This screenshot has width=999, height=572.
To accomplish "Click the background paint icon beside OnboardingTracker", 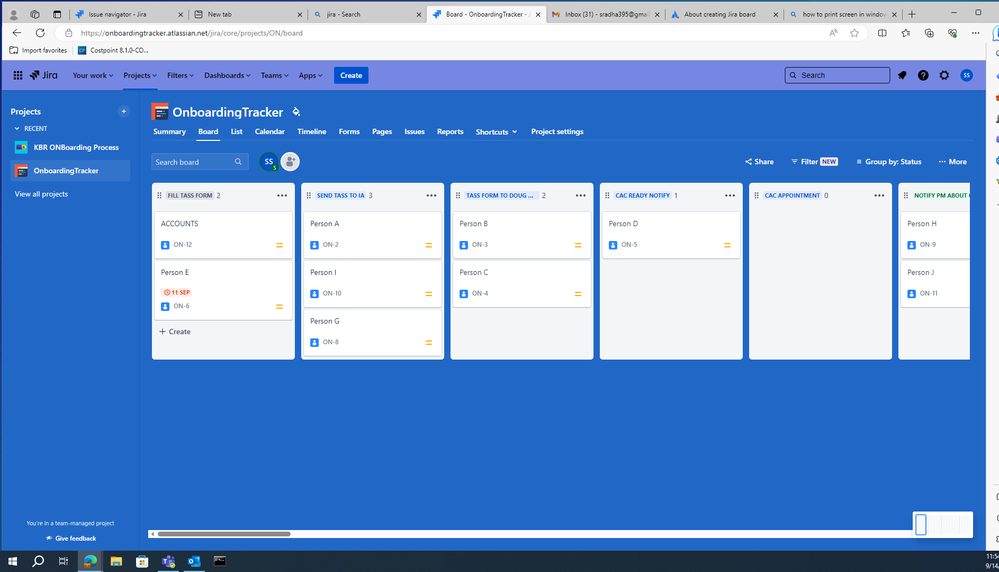I will (296, 112).
